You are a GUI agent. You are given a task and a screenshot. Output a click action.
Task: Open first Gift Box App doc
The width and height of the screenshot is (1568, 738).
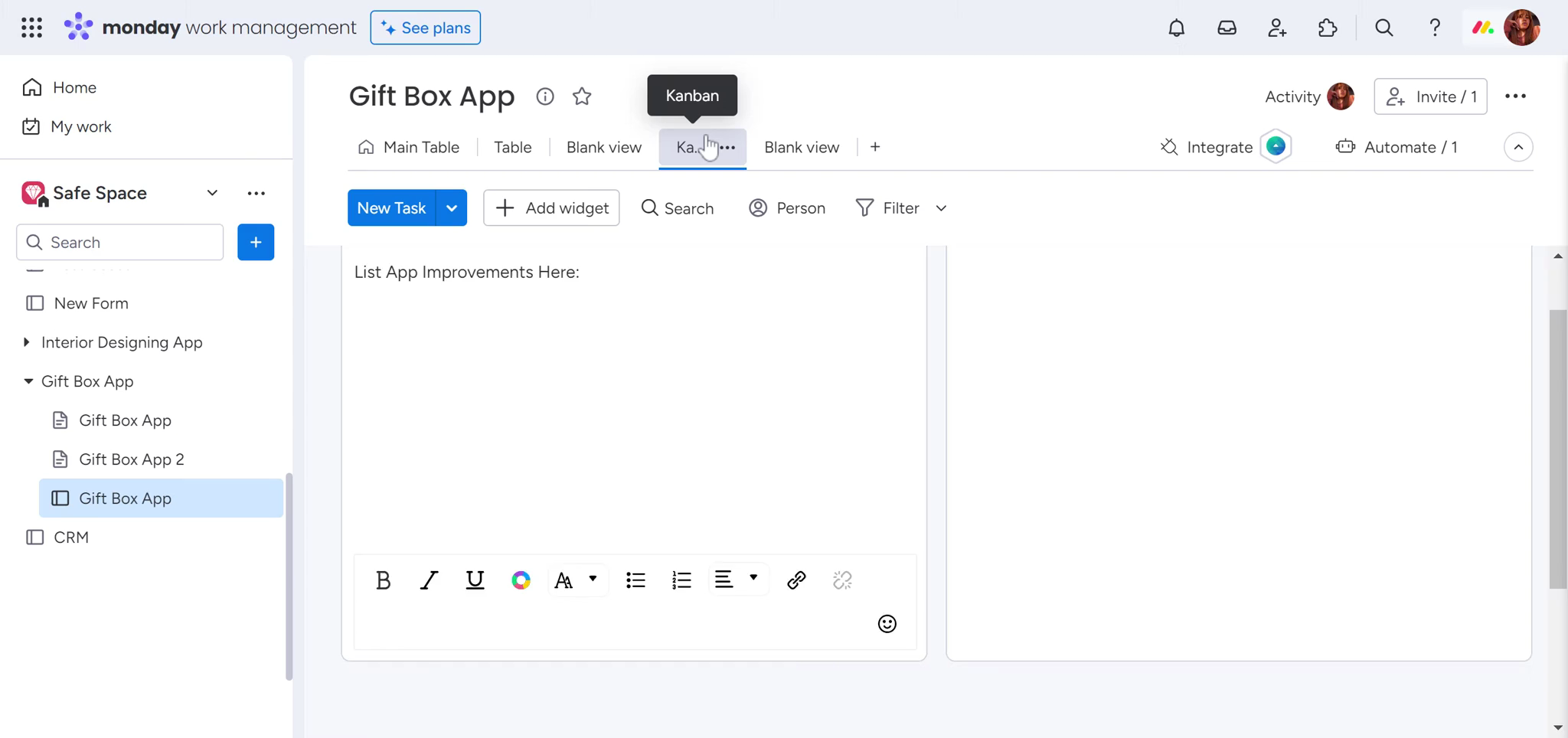[126, 420]
